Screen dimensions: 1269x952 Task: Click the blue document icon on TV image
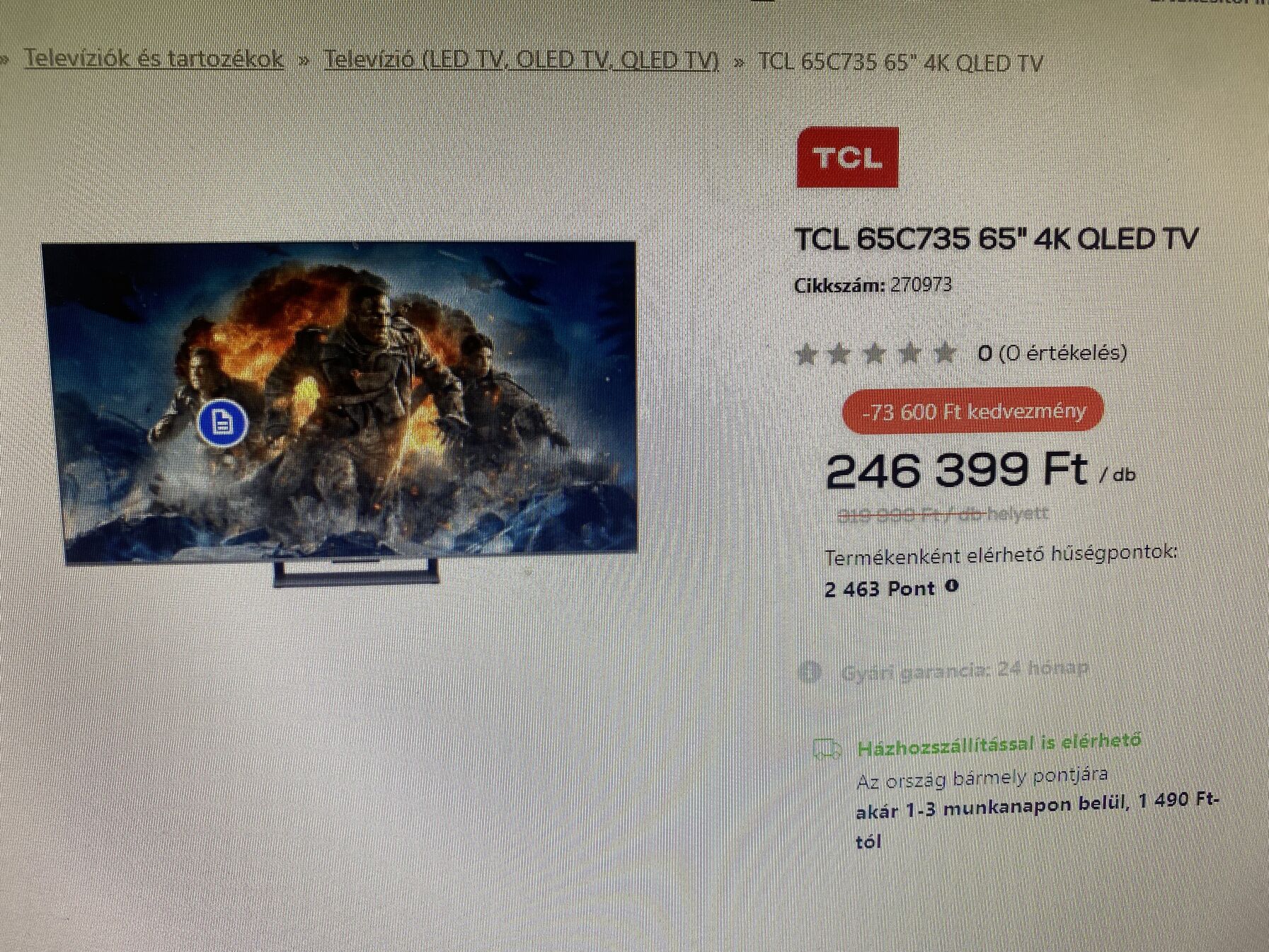coord(223,423)
